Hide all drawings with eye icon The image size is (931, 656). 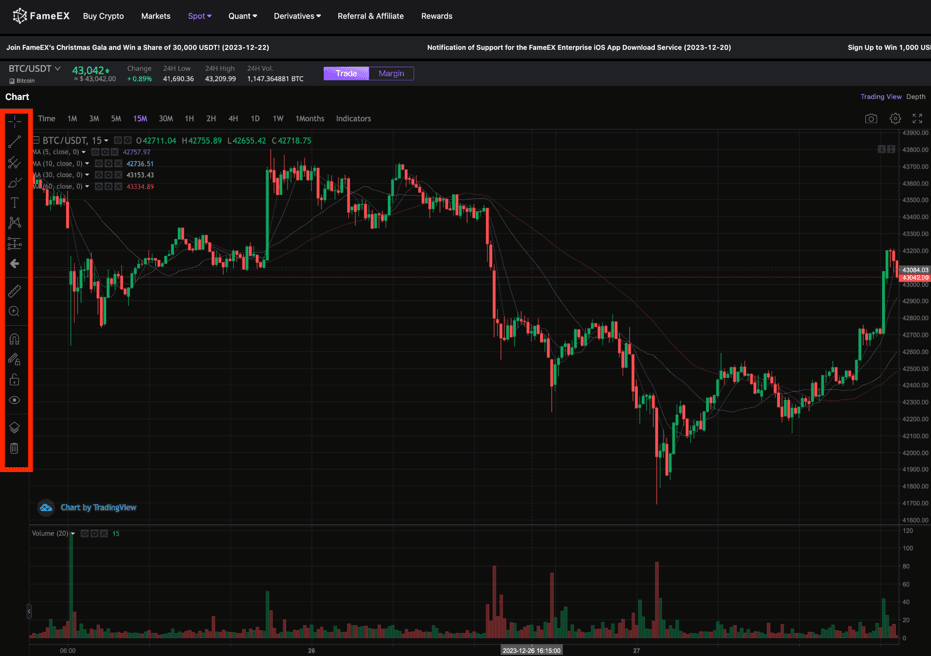point(15,401)
